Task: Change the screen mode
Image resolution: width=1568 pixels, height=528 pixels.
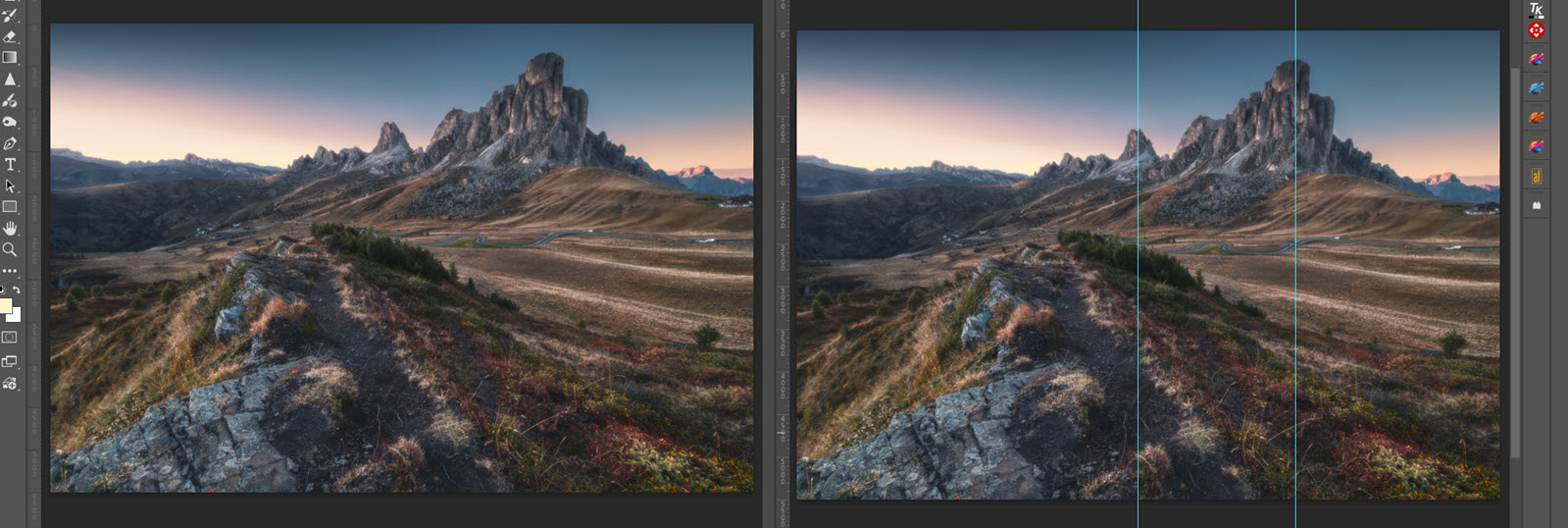Action: point(10,361)
